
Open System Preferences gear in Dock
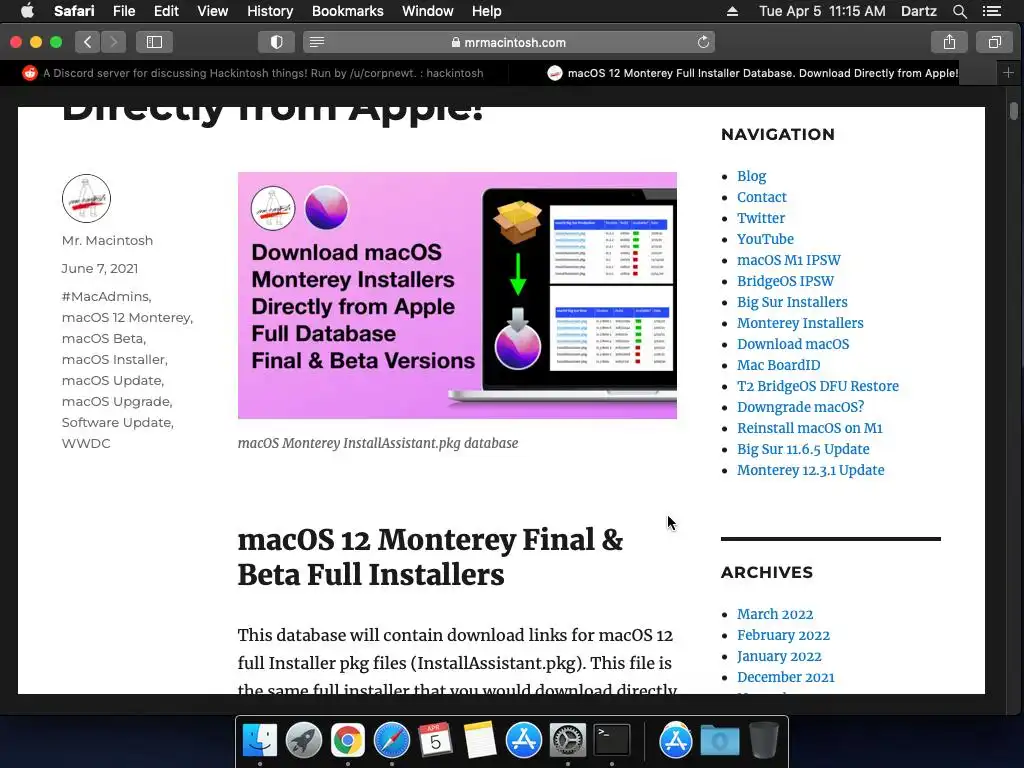pyautogui.click(x=568, y=740)
